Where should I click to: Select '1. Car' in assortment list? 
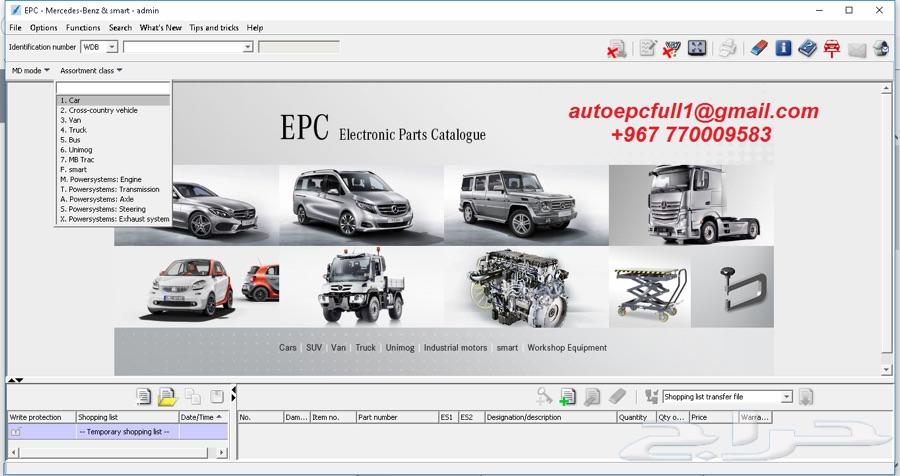113,100
